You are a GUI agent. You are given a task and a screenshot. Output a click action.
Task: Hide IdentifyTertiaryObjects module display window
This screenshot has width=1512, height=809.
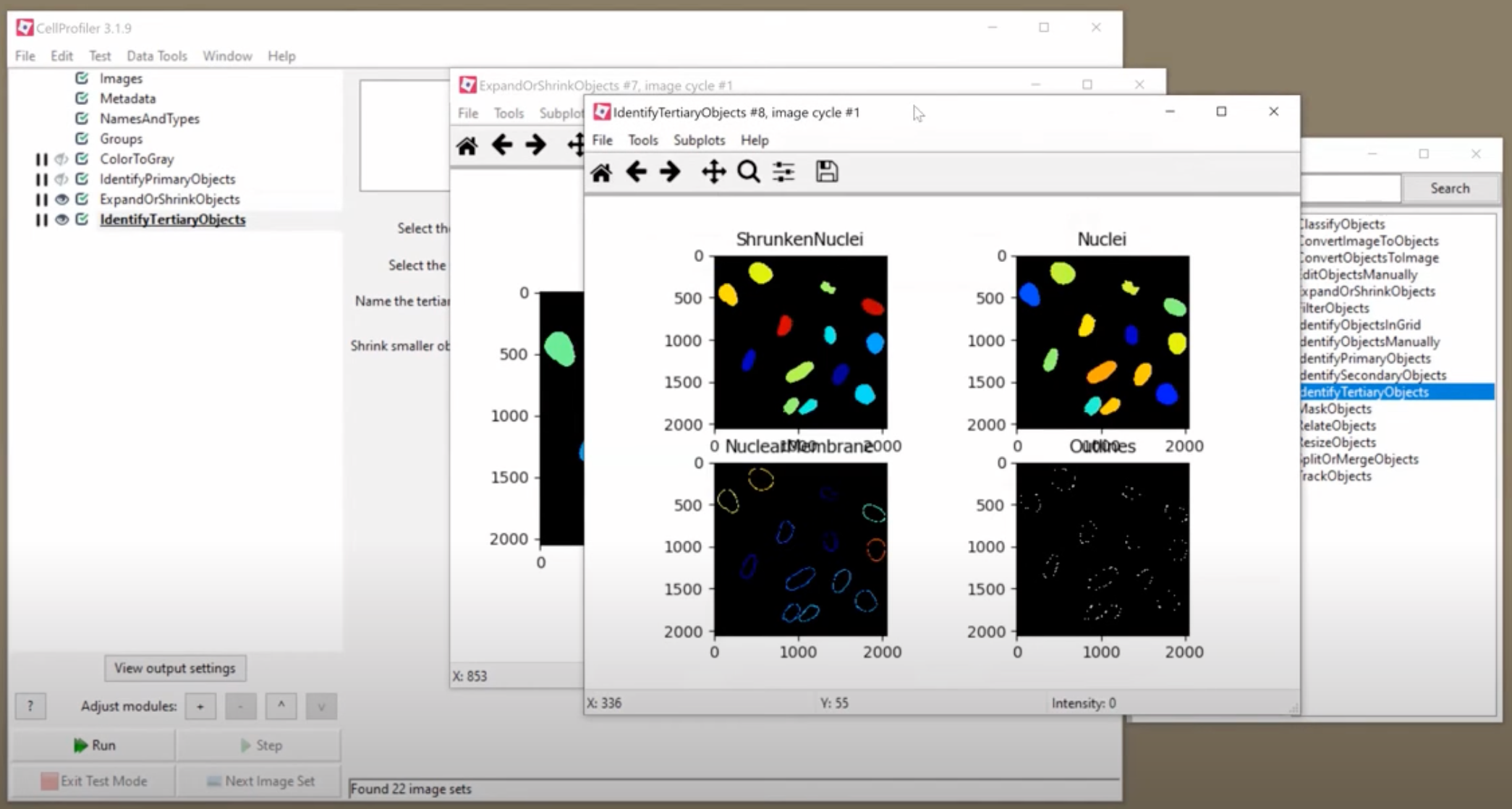[x=61, y=220]
